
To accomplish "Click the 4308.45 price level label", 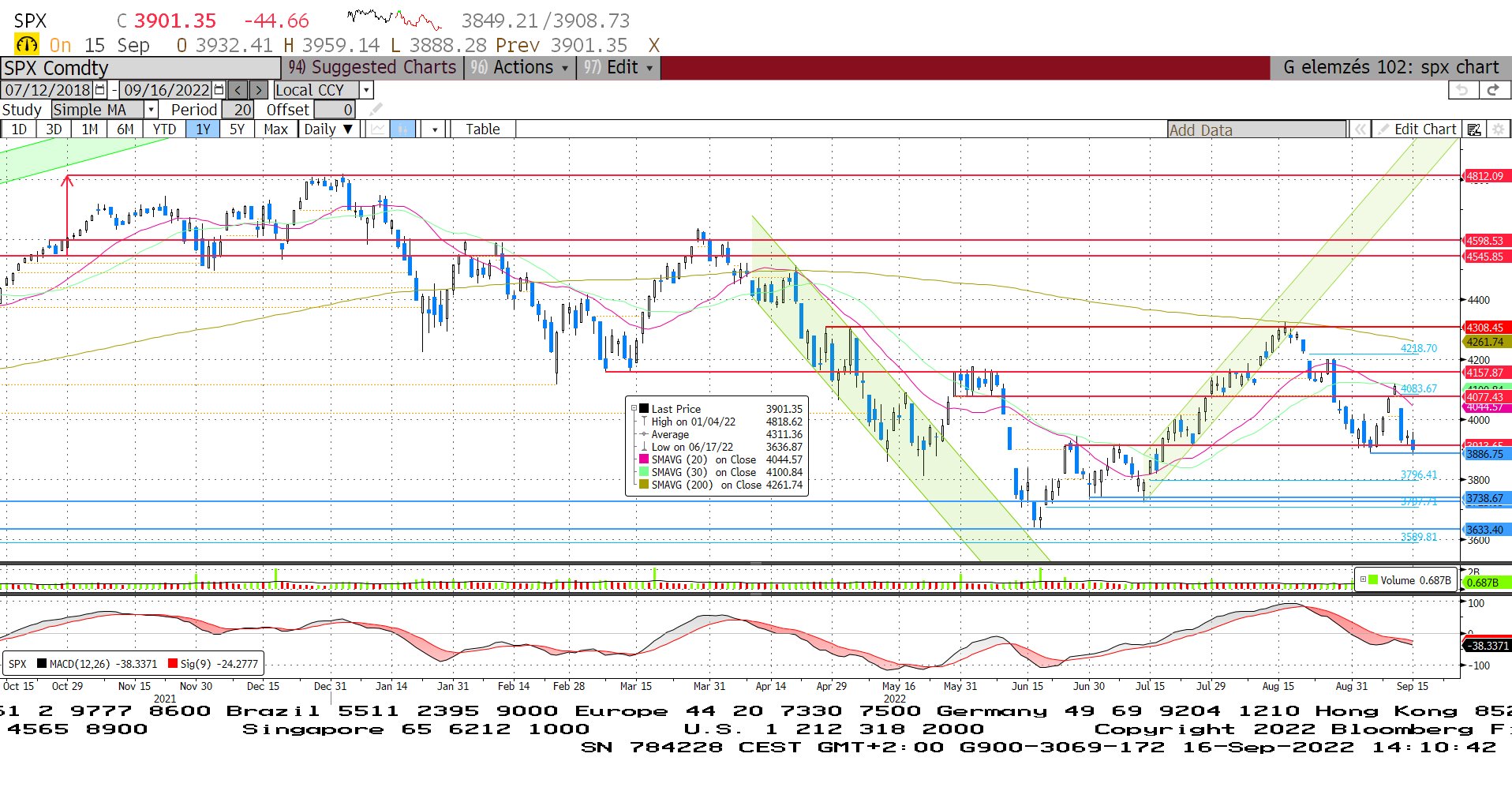I will [1487, 328].
